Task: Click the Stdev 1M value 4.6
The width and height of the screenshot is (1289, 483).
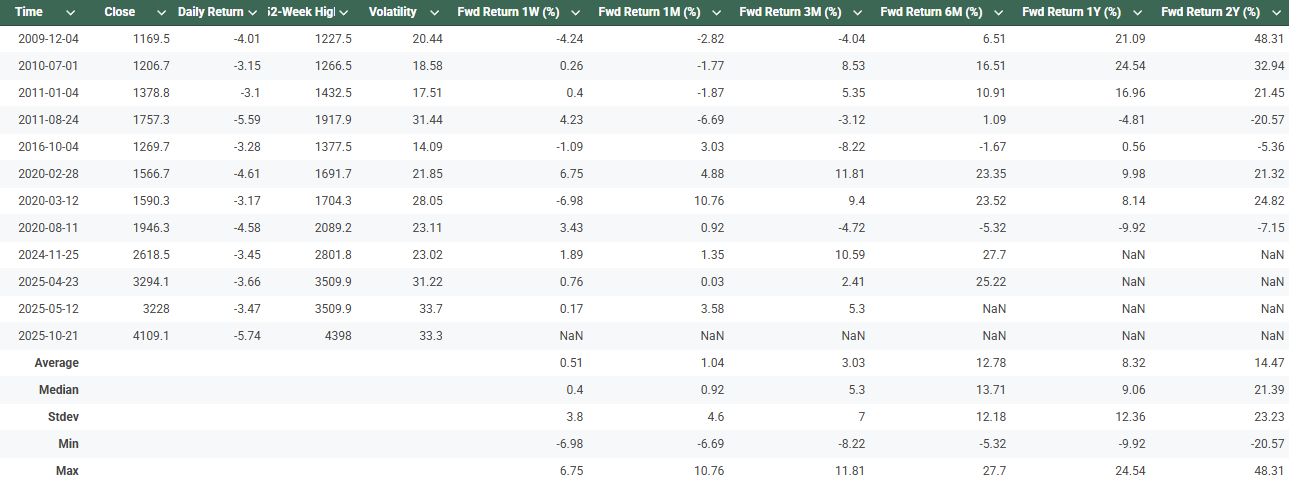Action: [x=716, y=417]
